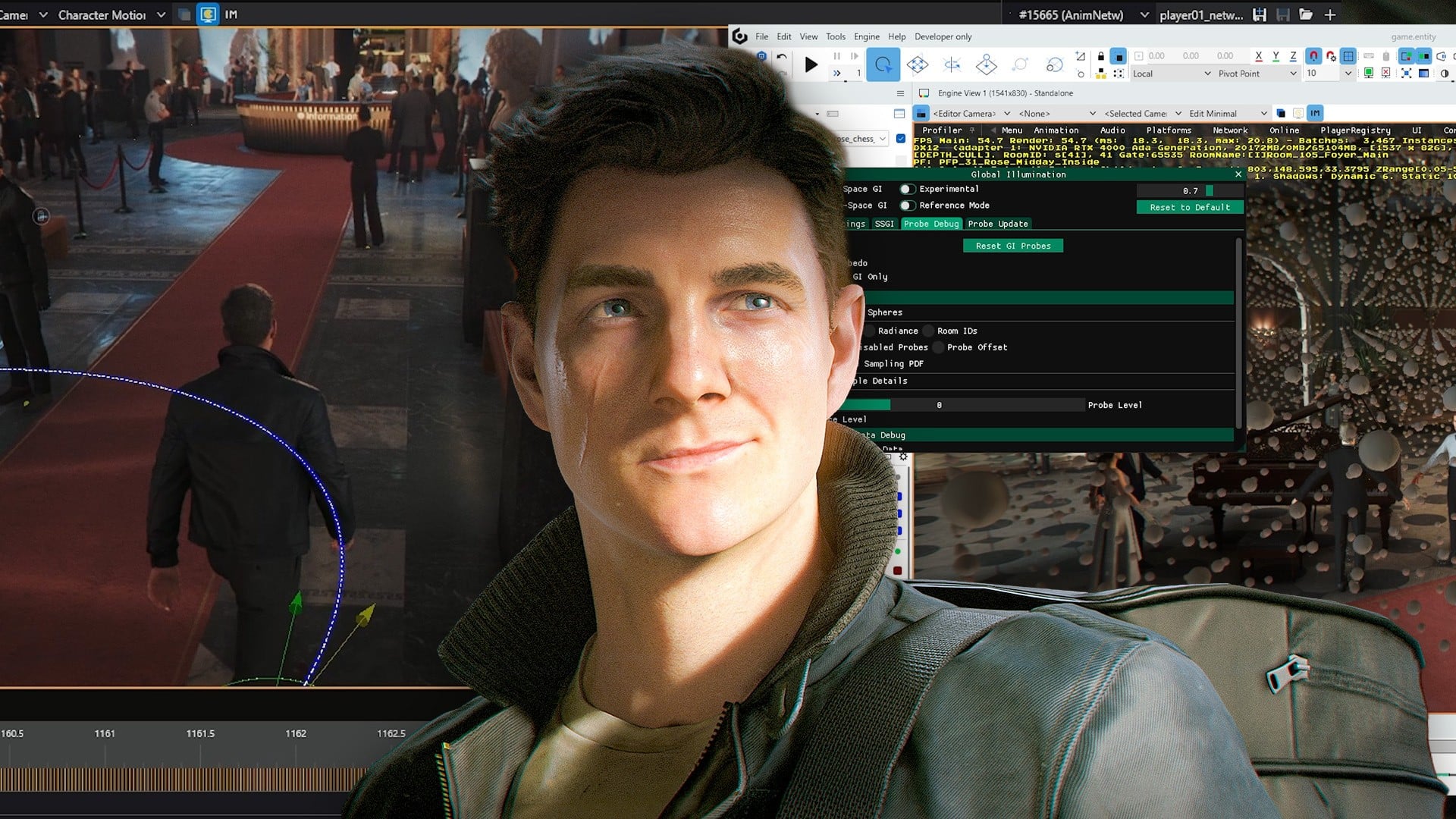Viewport: 1456px width, 819px height.
Task: Click the yellow hierarchy tree icon
Action: click(1100, 73)
